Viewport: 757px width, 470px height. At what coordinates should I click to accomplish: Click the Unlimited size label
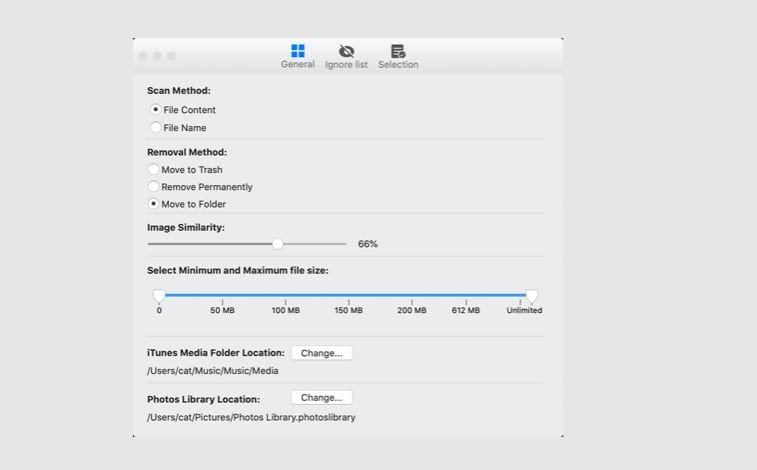click(x=524, y=310)
